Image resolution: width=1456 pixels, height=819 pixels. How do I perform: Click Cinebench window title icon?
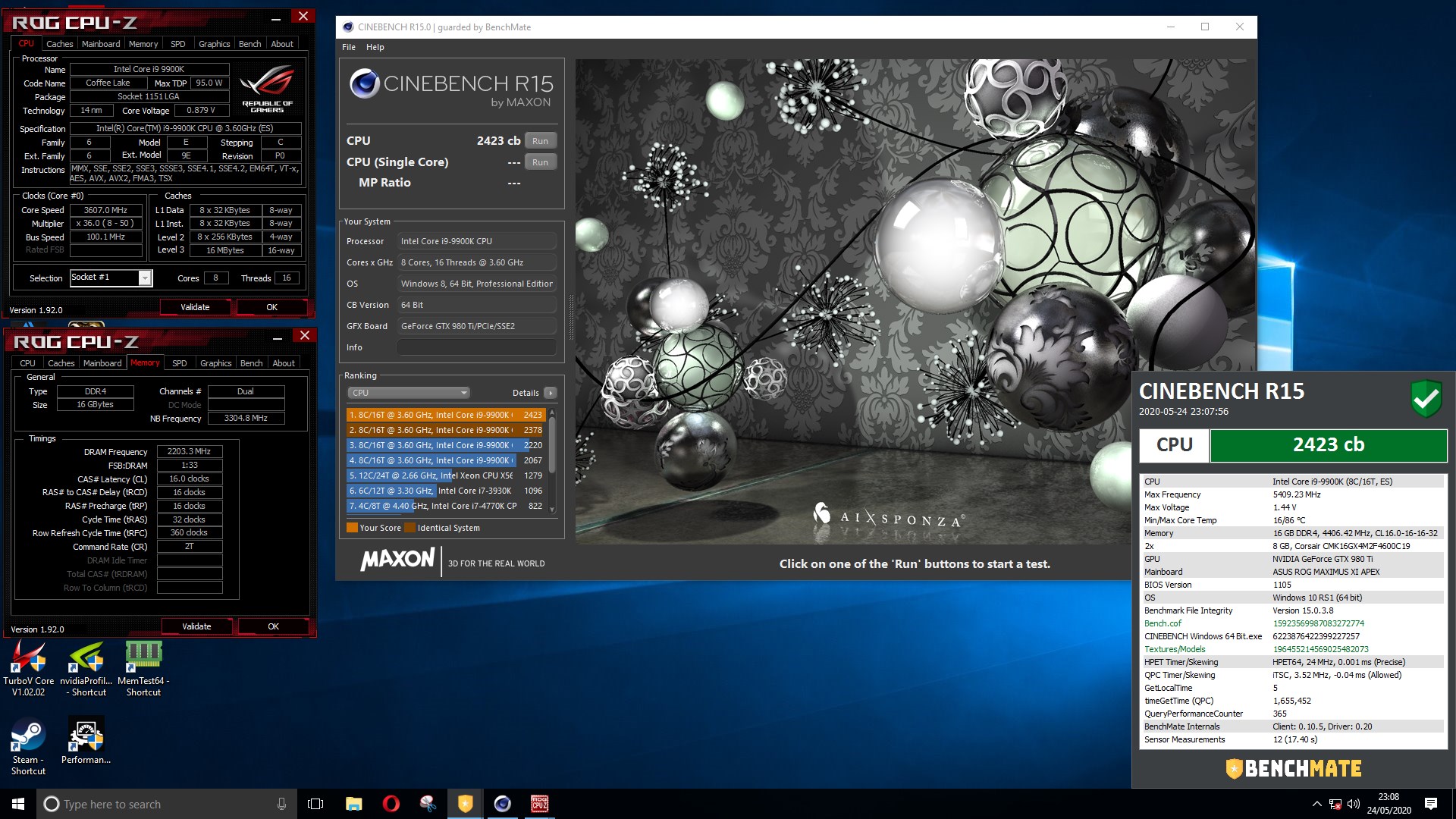click(348, 27)
